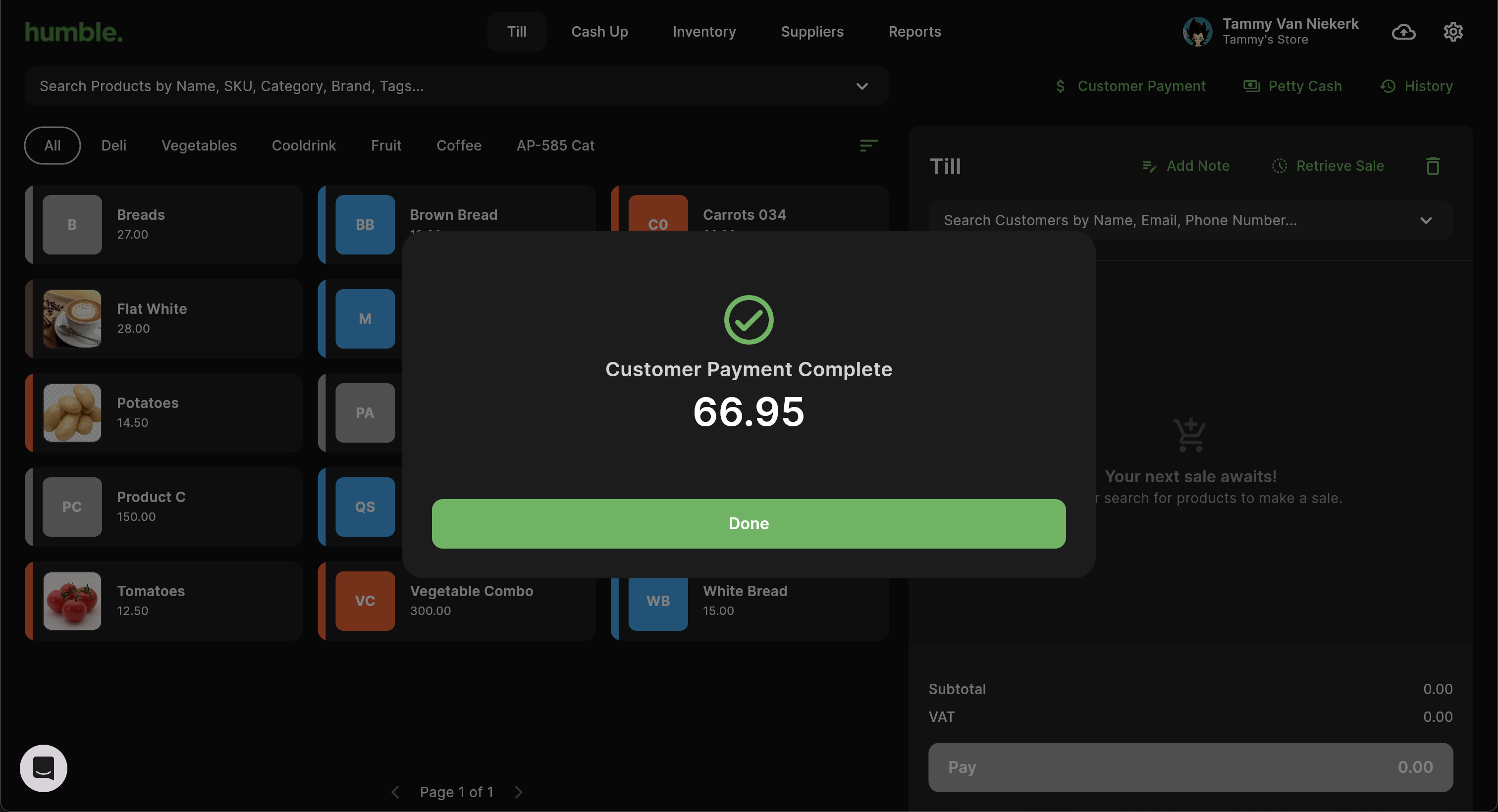Open the Reports tab

click(914, 31)
